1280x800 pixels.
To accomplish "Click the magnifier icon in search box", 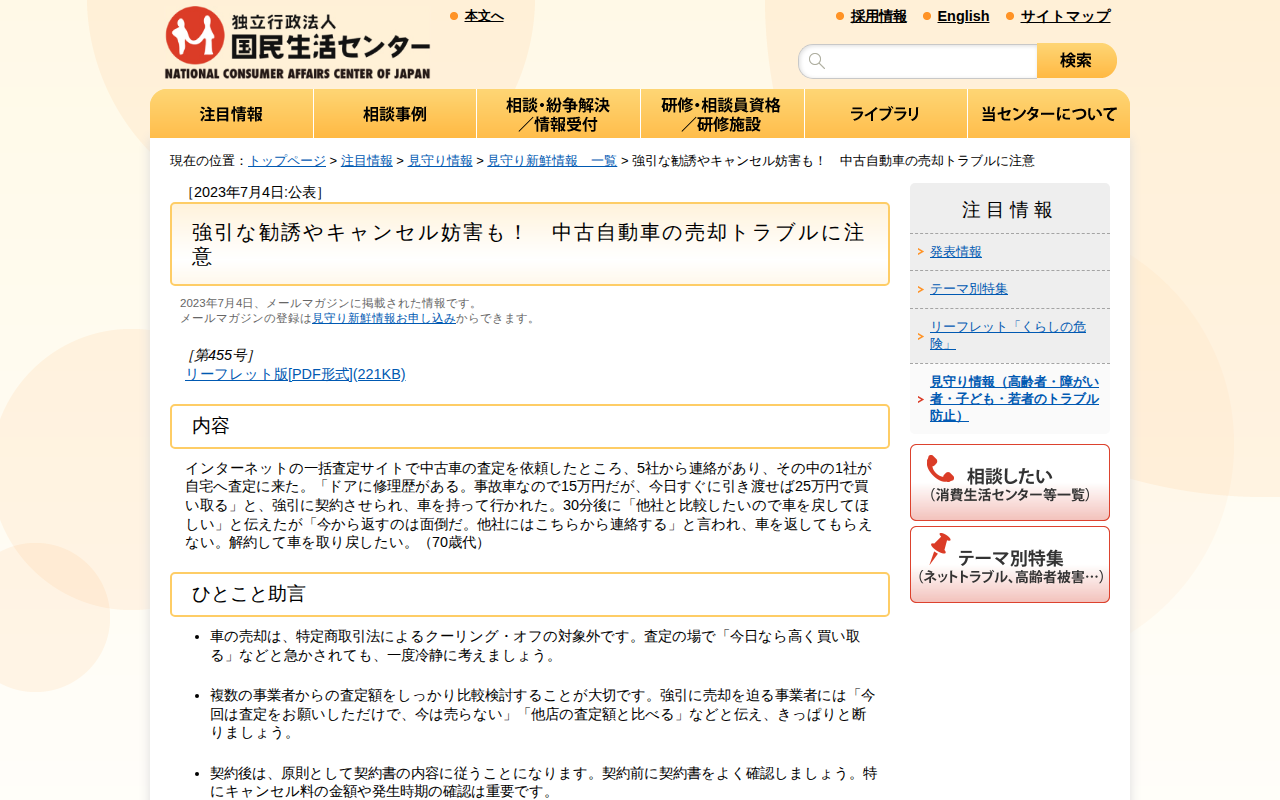I will point(817,61).
